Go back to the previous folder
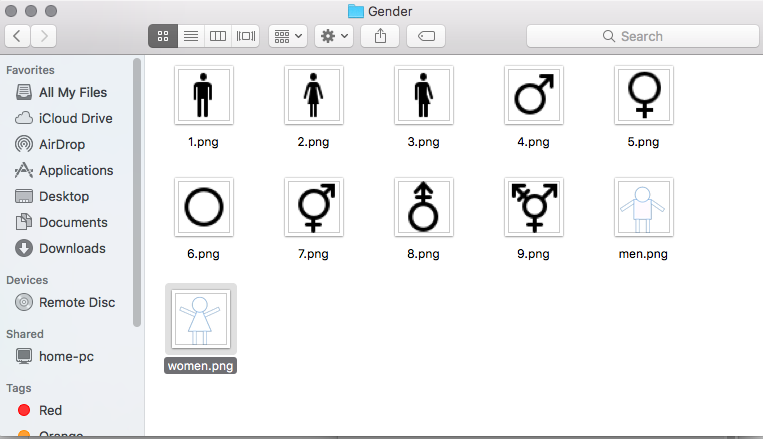The height and width of the screenshot is (439, 763). 18,36
